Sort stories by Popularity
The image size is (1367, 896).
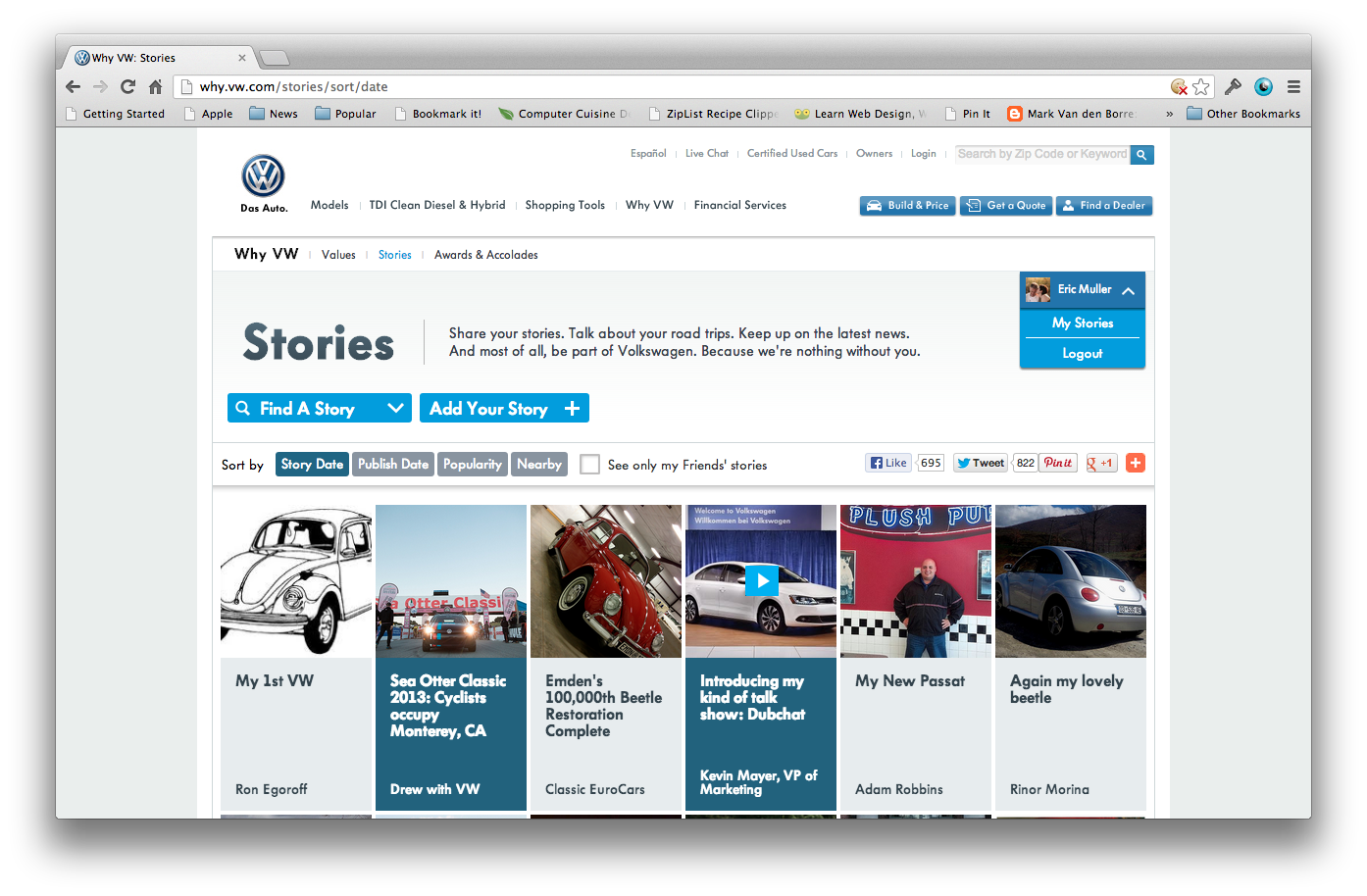pos(473,464)
